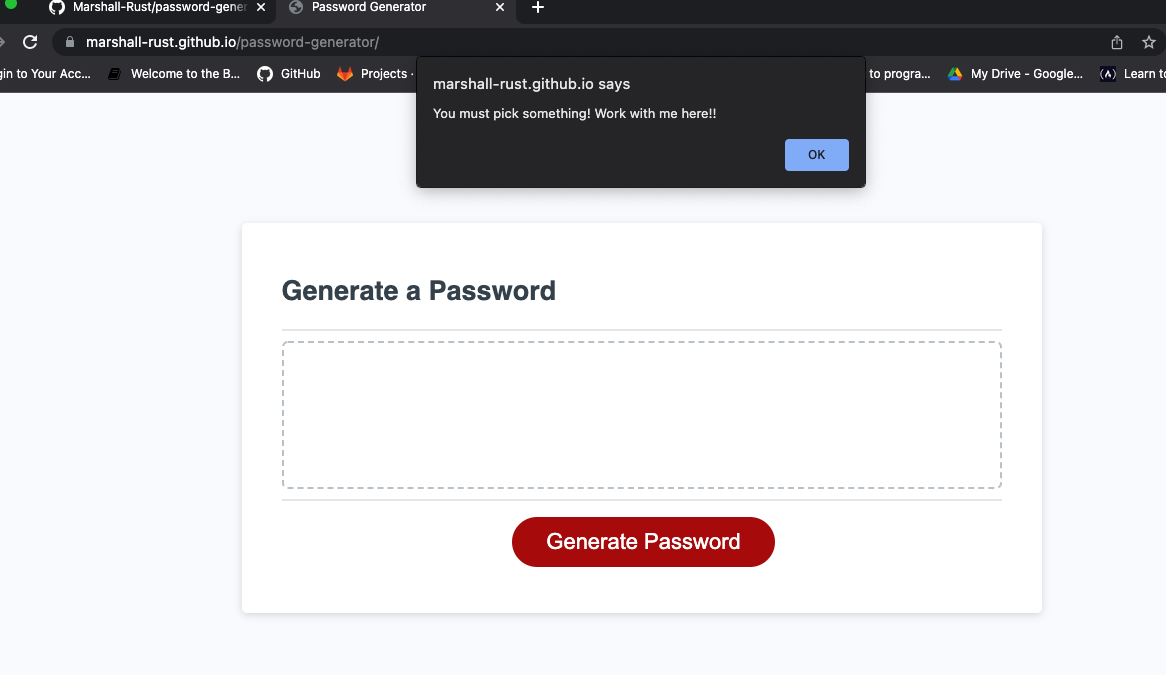Open the Welcome to the B... bookmark

pos(185,73)
